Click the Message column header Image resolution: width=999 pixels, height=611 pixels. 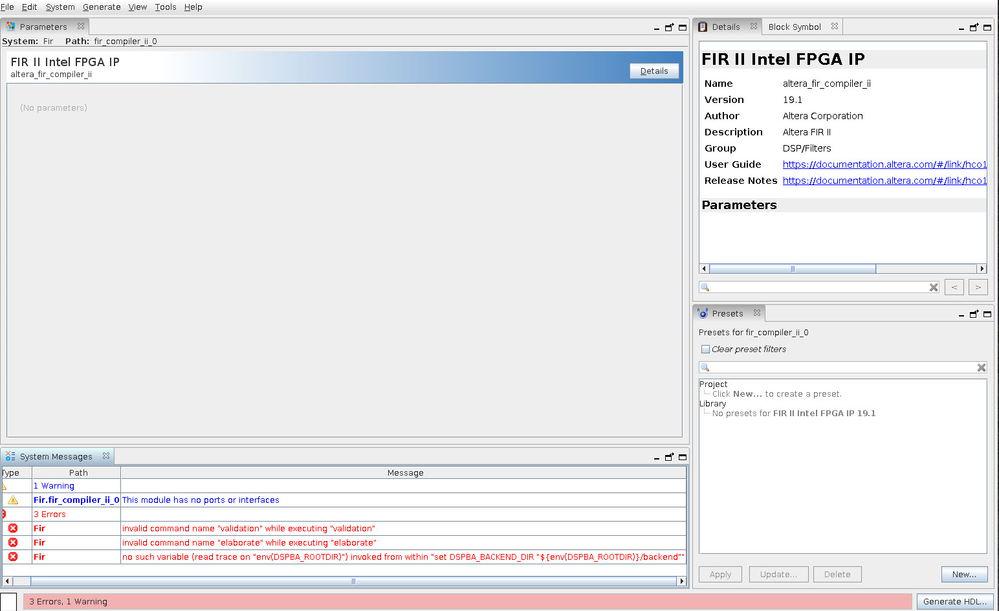pyautogui.click(x=404, y=473)
